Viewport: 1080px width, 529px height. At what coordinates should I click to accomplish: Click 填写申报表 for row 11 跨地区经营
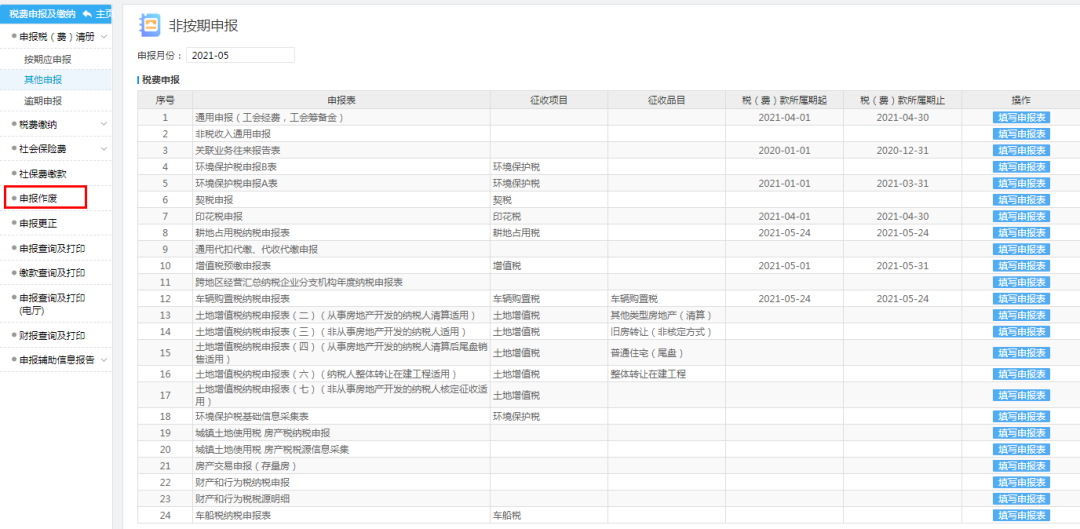[1021, 282]
